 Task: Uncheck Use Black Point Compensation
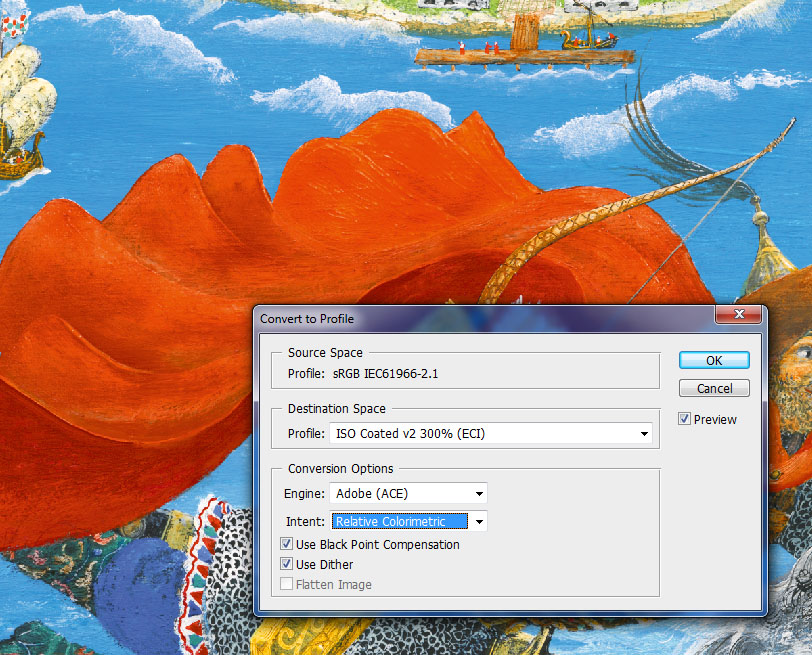pyautogui.click(x=286, y=544)
